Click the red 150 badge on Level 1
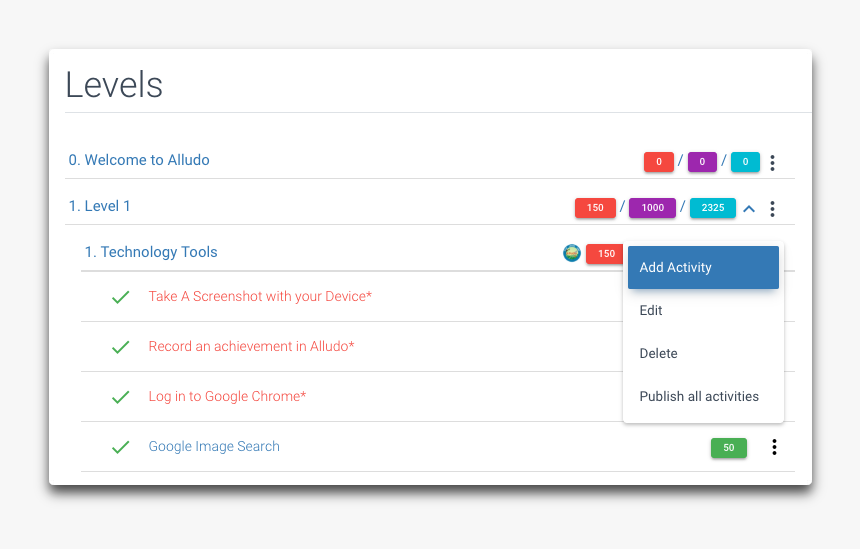This screenshot has width=860, height=549. (x=595, y=208)
